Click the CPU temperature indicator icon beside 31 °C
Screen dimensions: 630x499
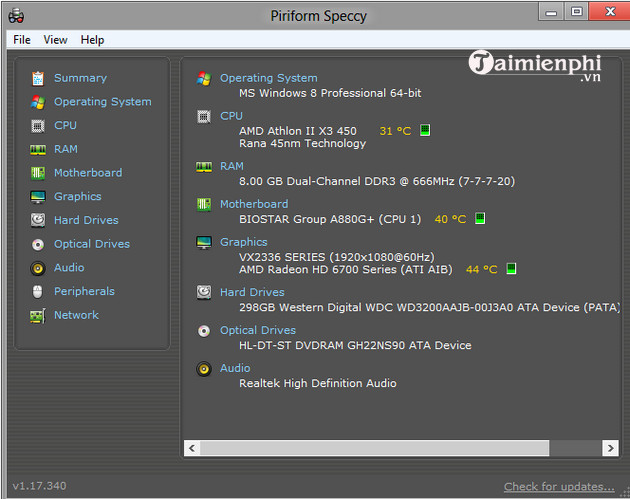pos(425,130)
